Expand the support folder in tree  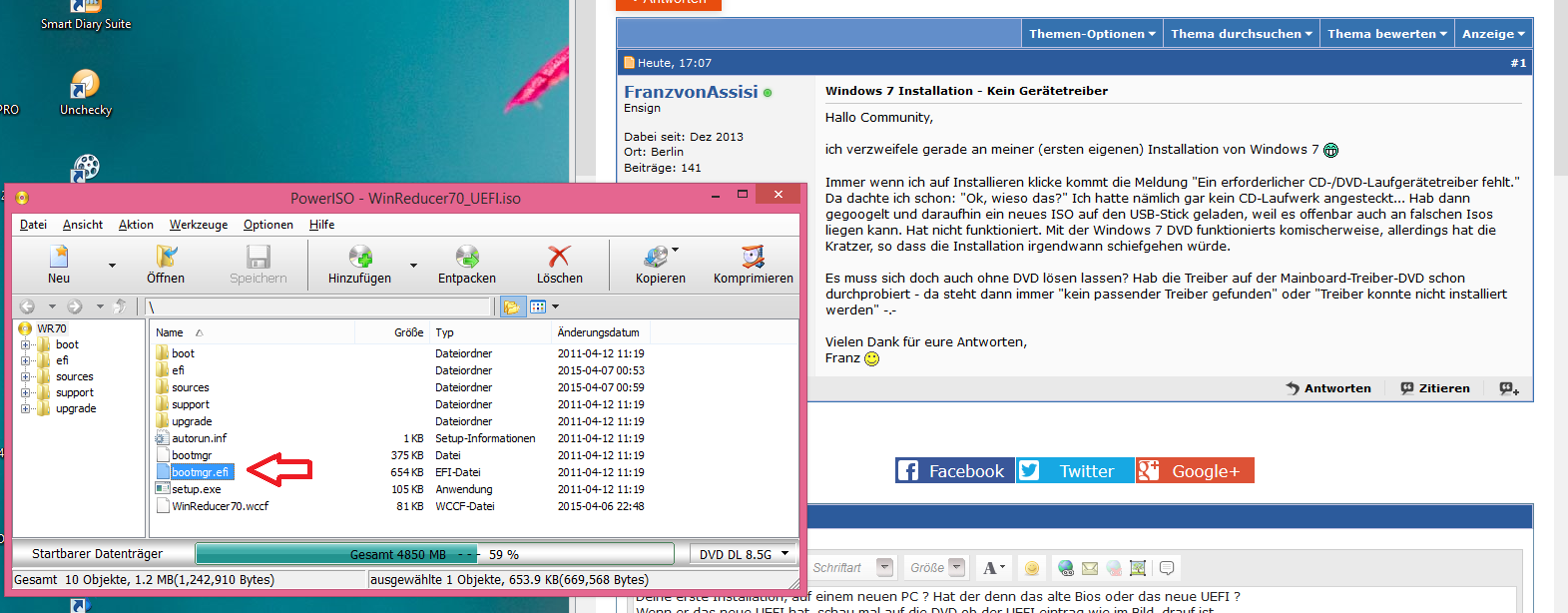25,392
